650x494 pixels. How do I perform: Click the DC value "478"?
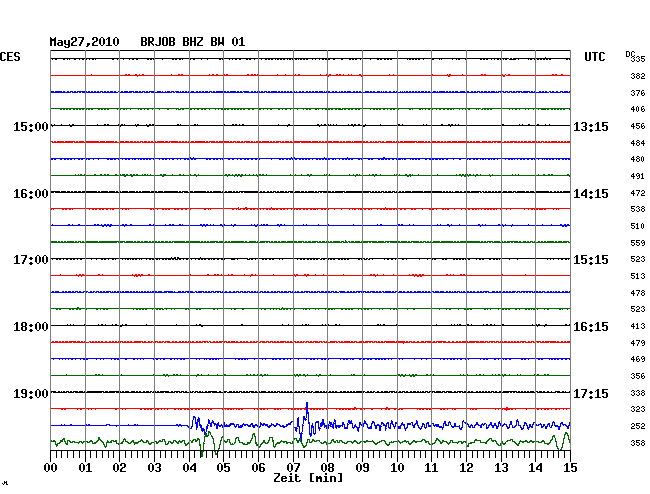[x=638, y=293]
